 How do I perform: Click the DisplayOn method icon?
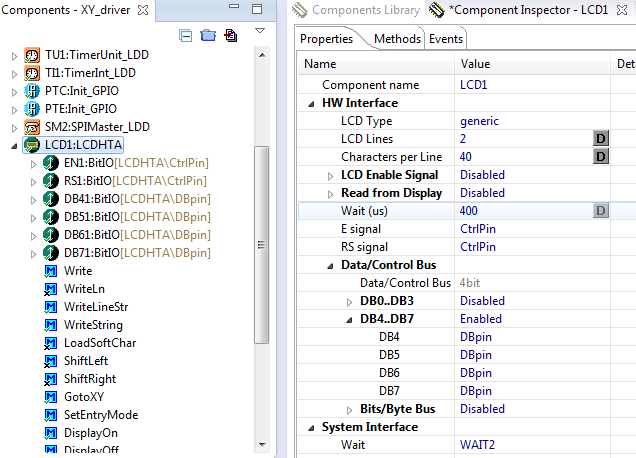tap(50, 433)
